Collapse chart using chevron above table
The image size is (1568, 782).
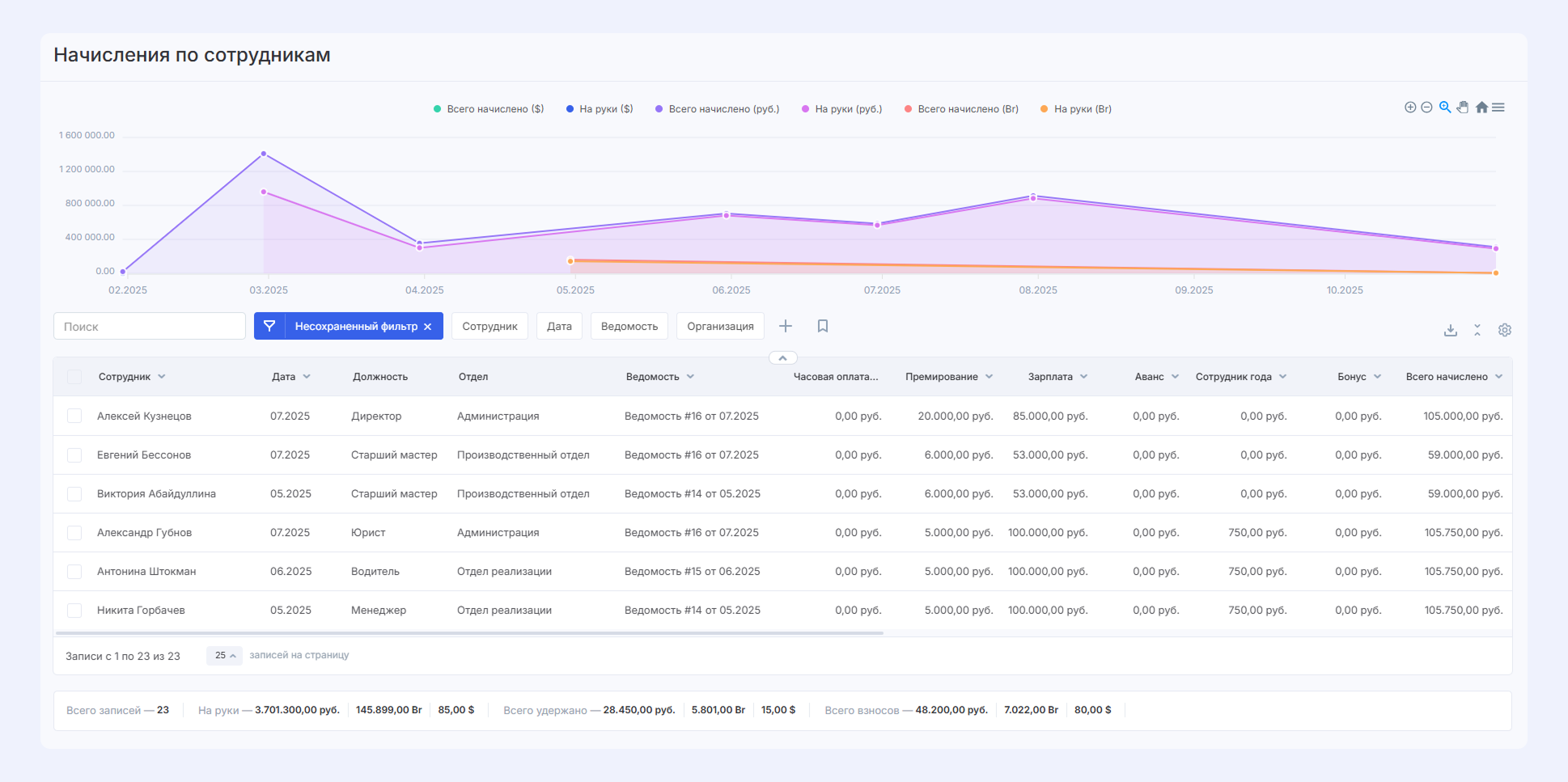pyautogui.click(x=782, y=357)
